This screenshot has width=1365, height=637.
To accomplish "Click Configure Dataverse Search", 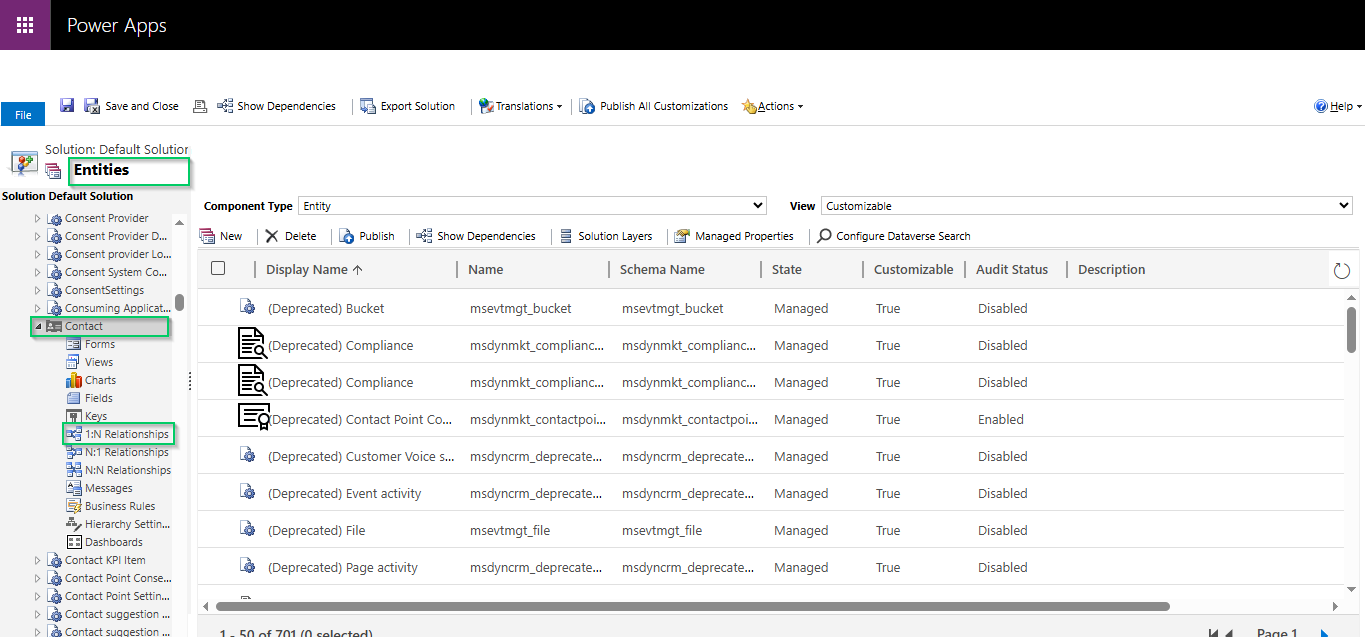I will [x=894, y=236].
